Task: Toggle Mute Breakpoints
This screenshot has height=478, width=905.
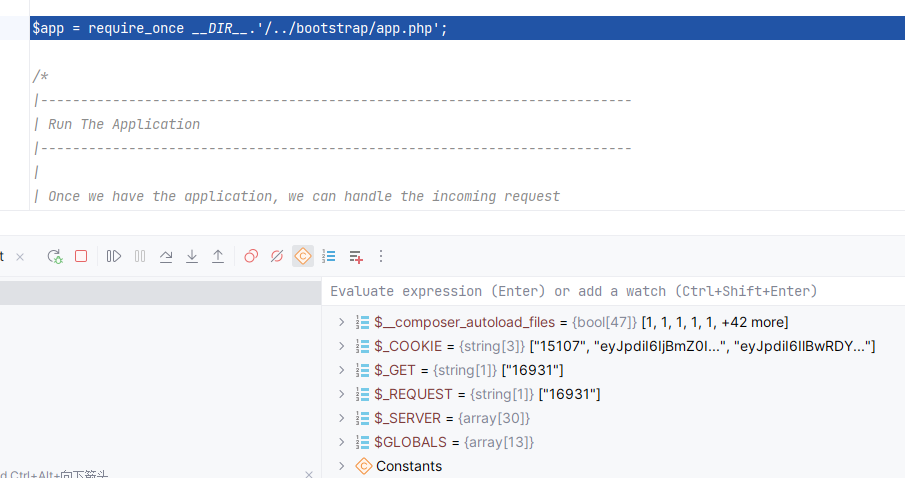Action: 277,257
